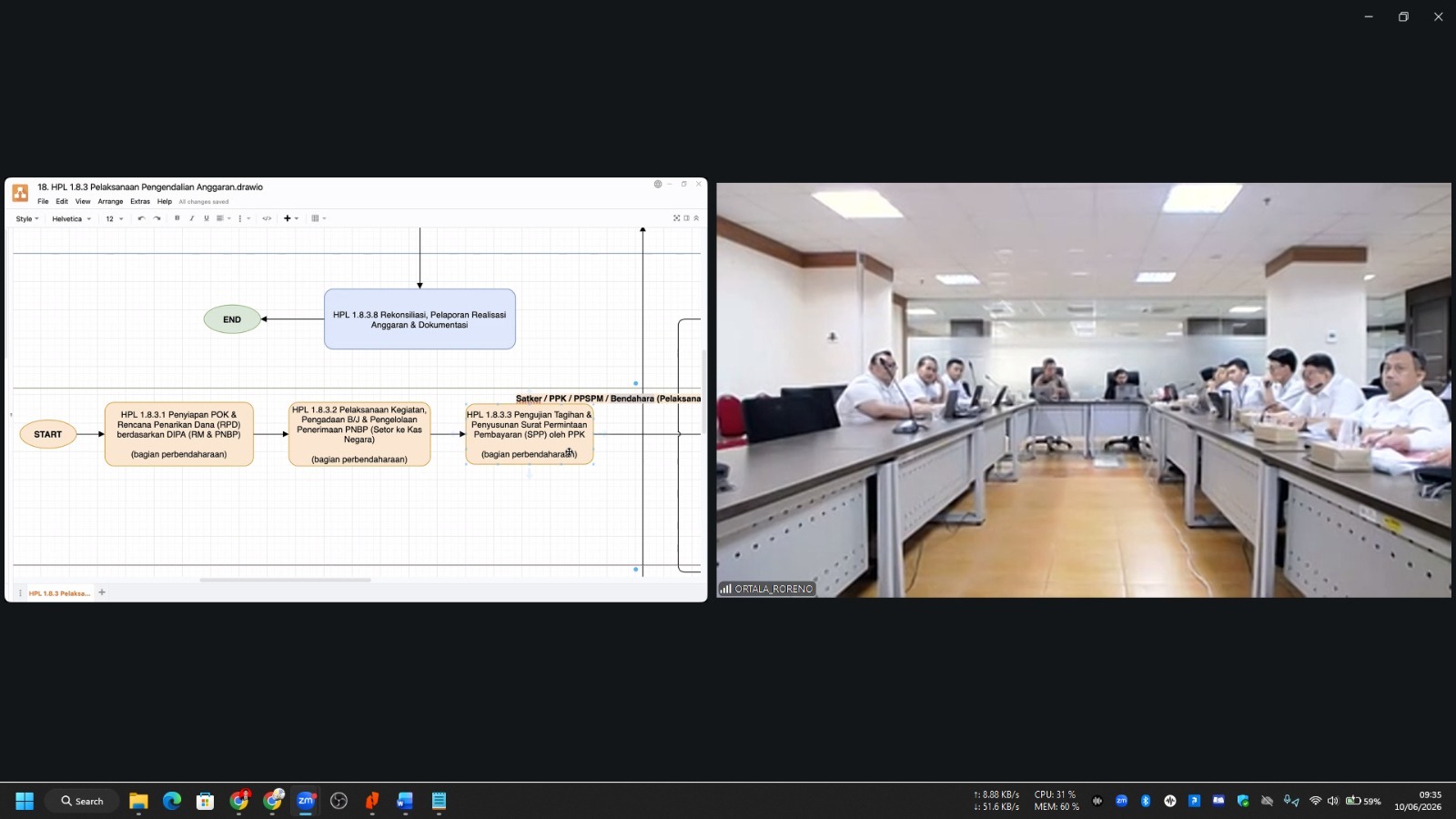The height and width of the screenshot is (819, 1456).
Task: Open the font size 12 dropdown
Action: (x=115, y=218)
